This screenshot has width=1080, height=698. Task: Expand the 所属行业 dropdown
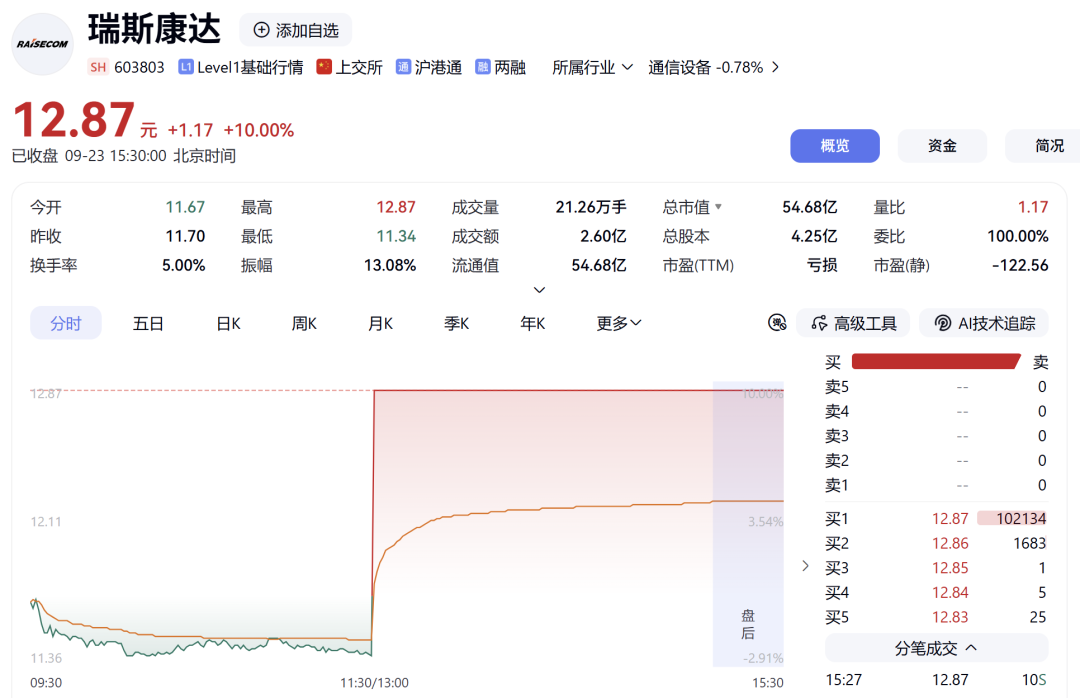point(592,68)
